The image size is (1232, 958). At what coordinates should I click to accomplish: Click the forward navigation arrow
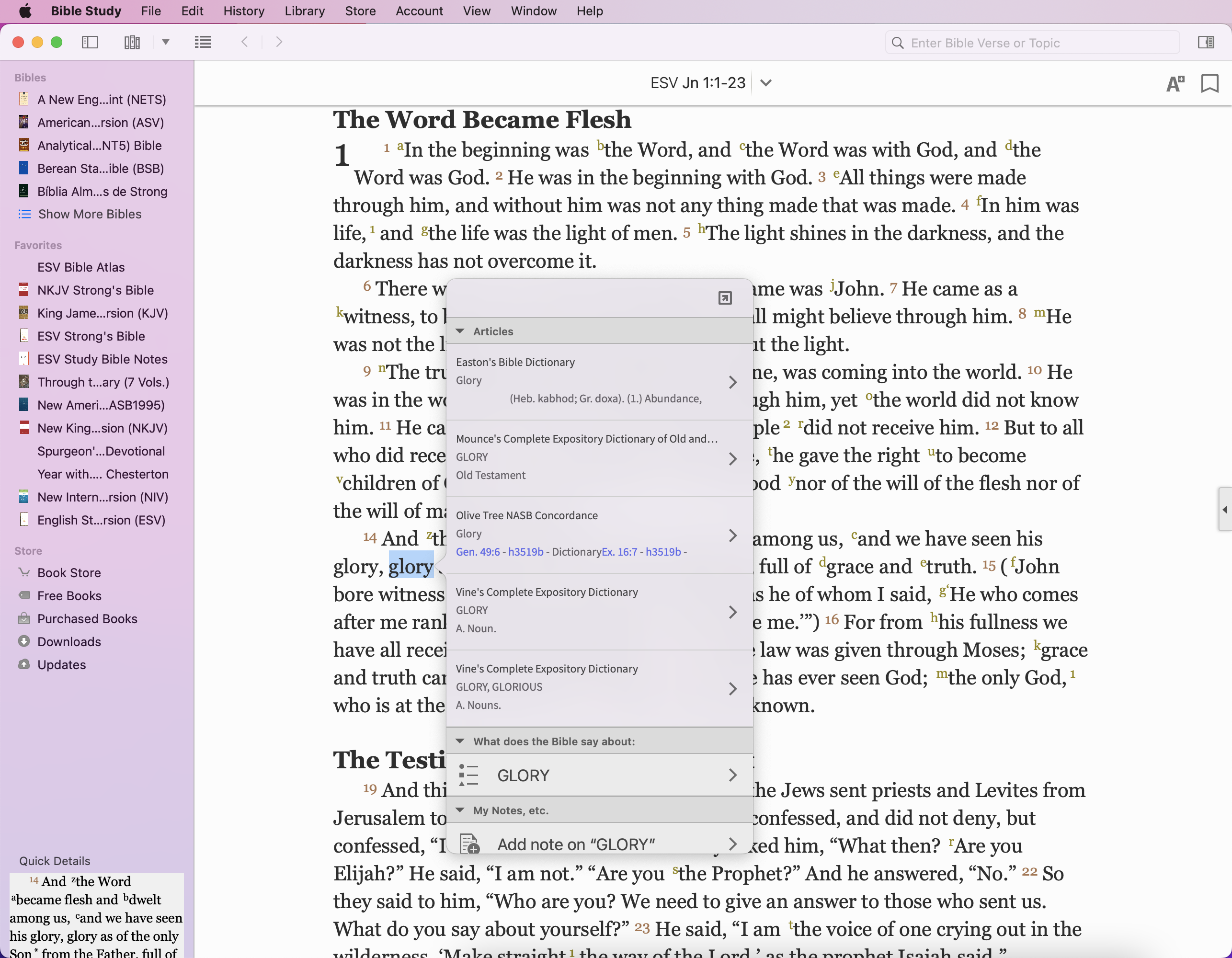[279, 42]
